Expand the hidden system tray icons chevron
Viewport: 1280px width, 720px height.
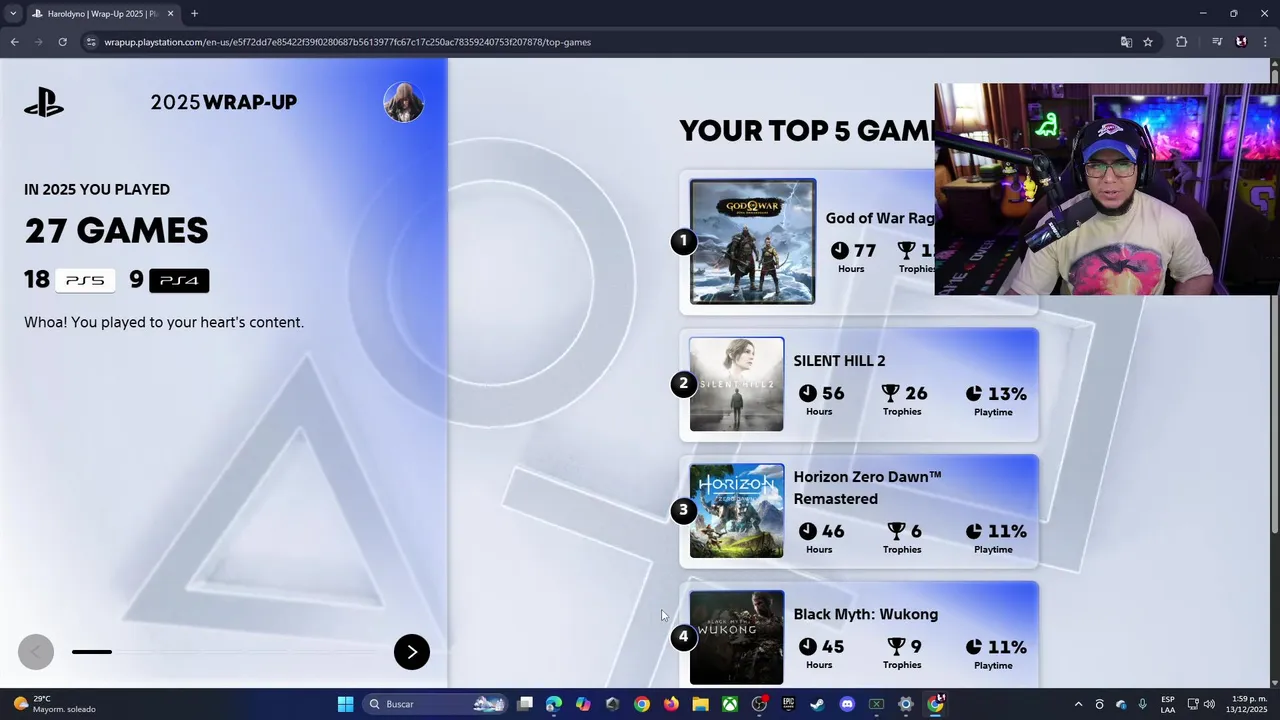(x=1078, y=704)
